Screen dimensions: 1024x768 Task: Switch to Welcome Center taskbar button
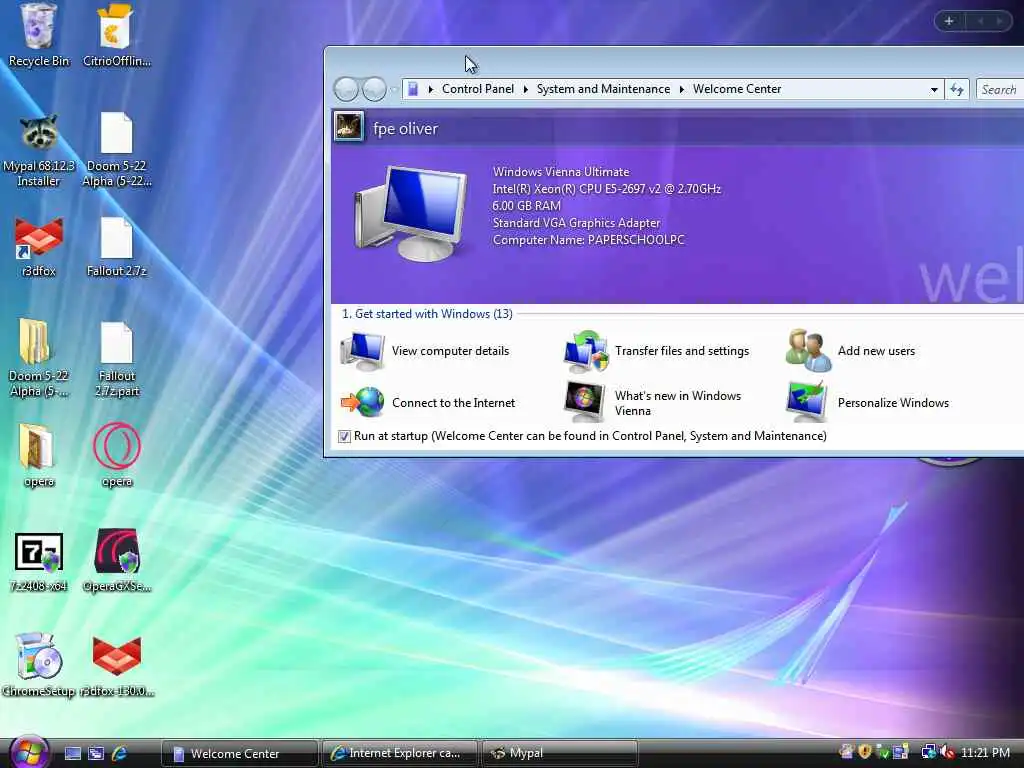[239, 754]
